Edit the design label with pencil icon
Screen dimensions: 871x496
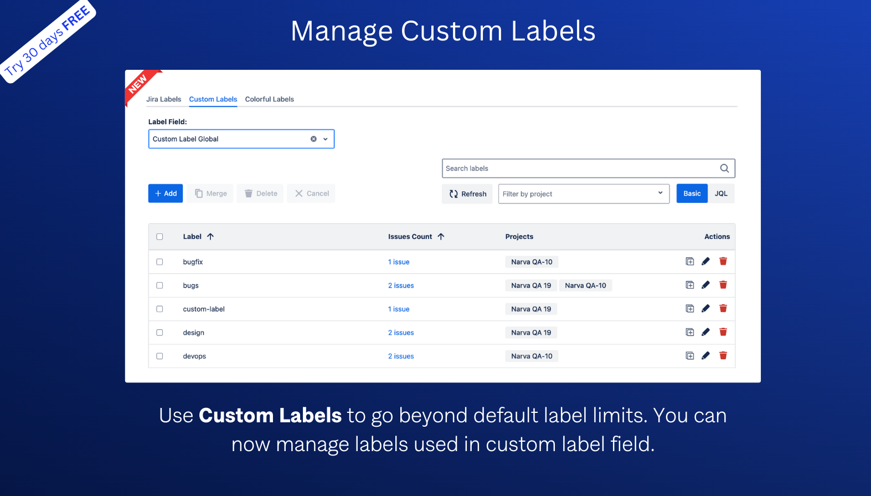point(706,332)
